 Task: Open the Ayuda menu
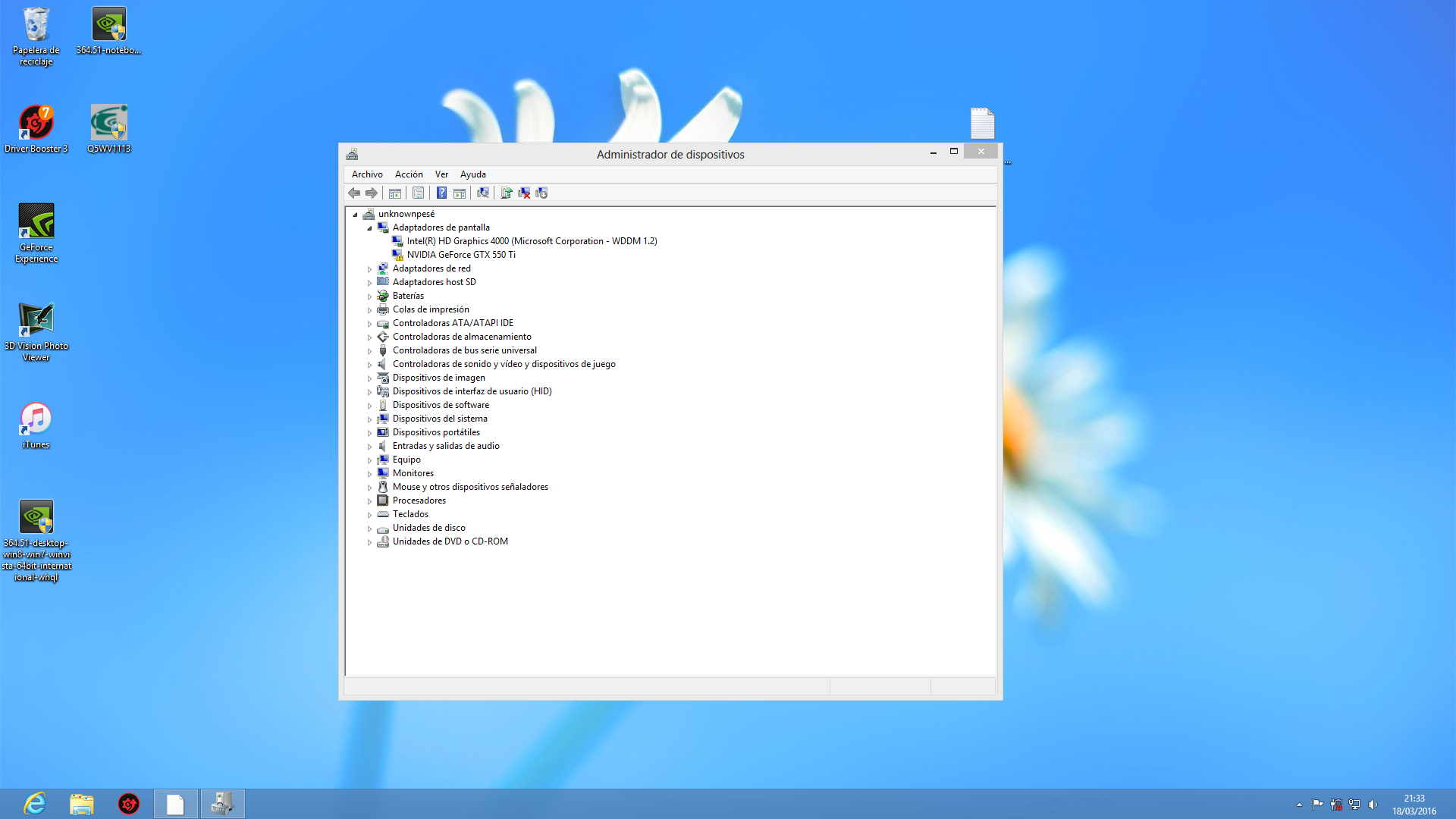(x=473, y=174)
